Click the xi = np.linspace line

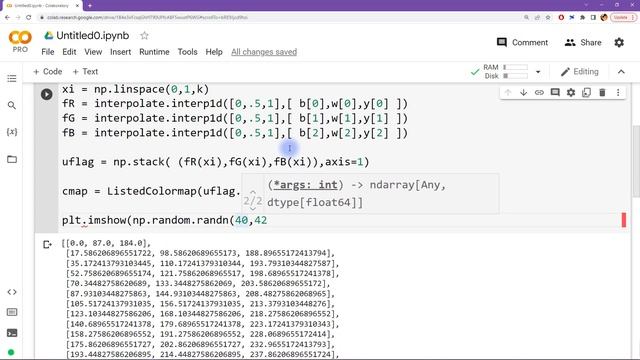136,89
